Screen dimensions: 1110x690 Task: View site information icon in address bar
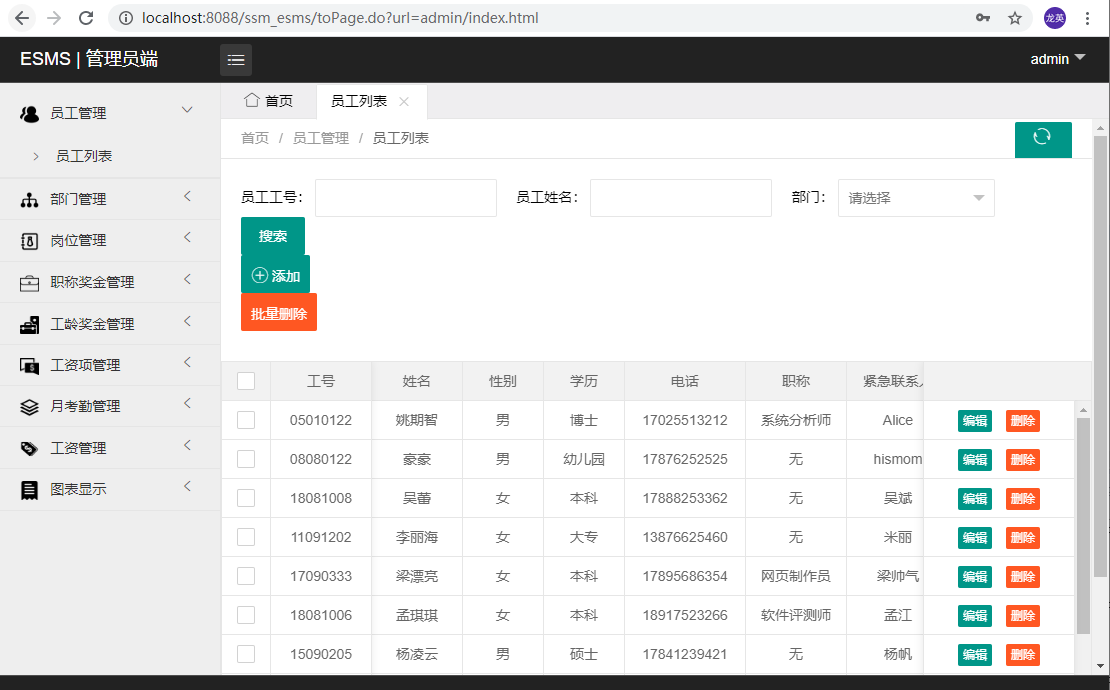click(x=125, y=18)
